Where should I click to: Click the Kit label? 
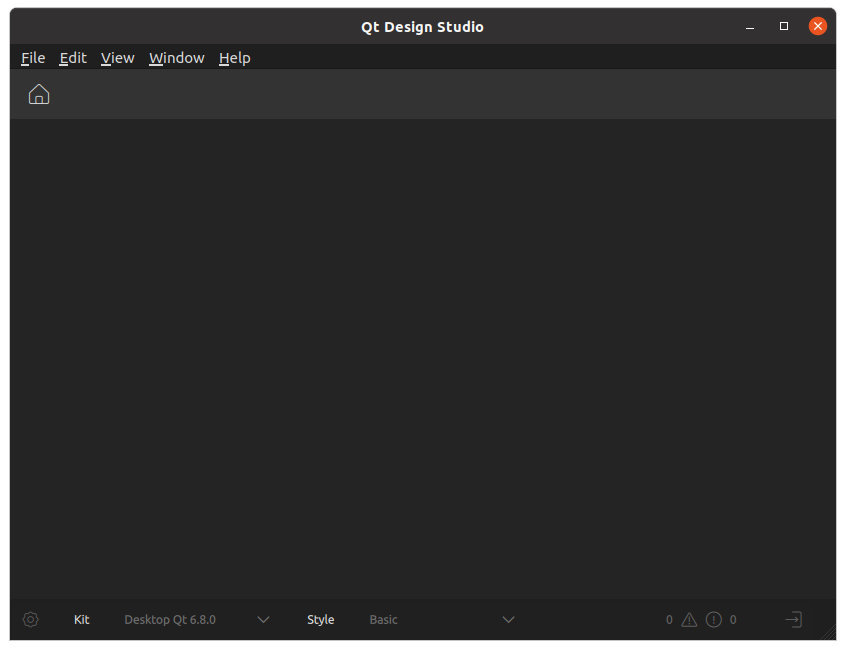81,620
